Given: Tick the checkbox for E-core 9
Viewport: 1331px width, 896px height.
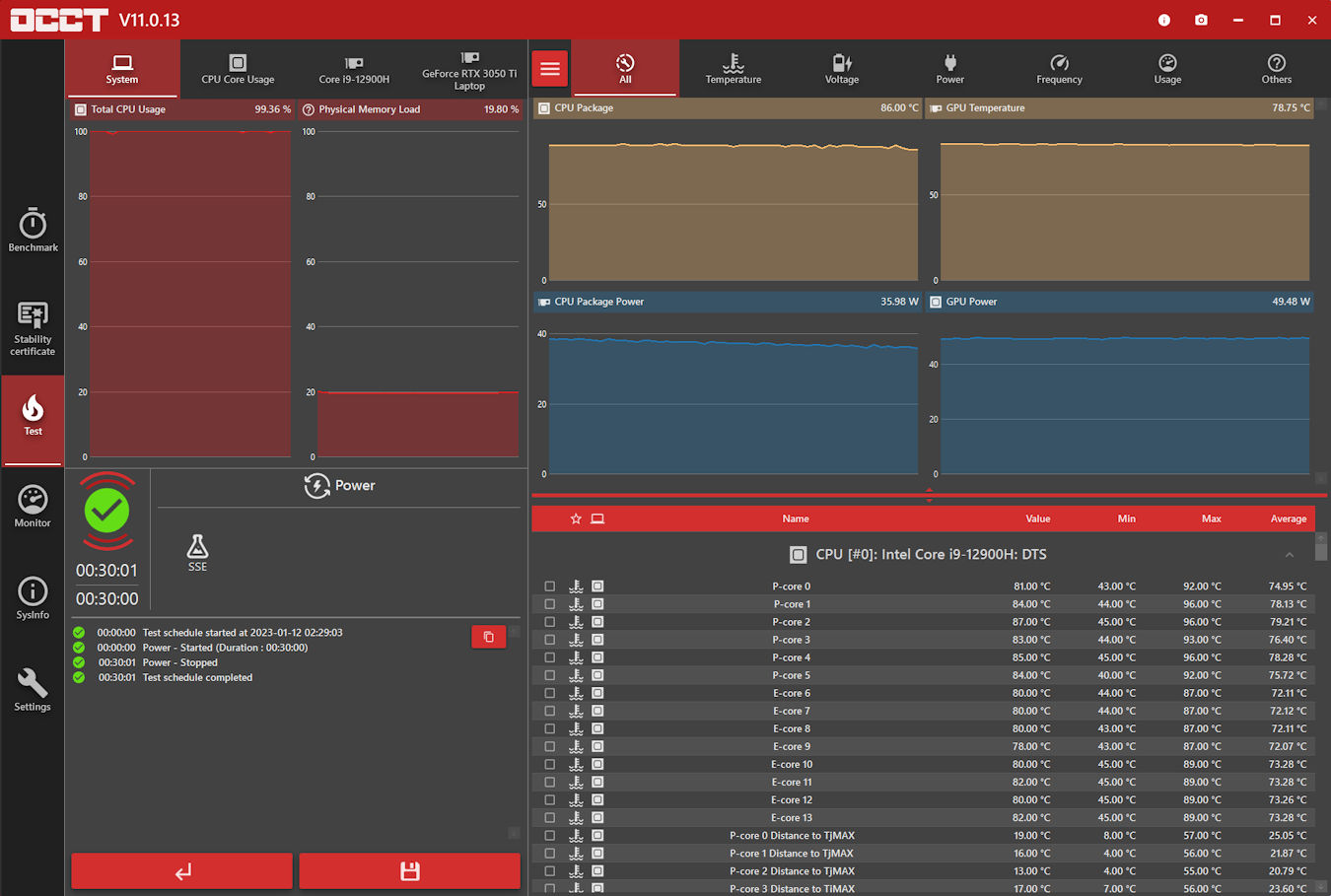Looking at the screenshot, I should click(550, 746).
